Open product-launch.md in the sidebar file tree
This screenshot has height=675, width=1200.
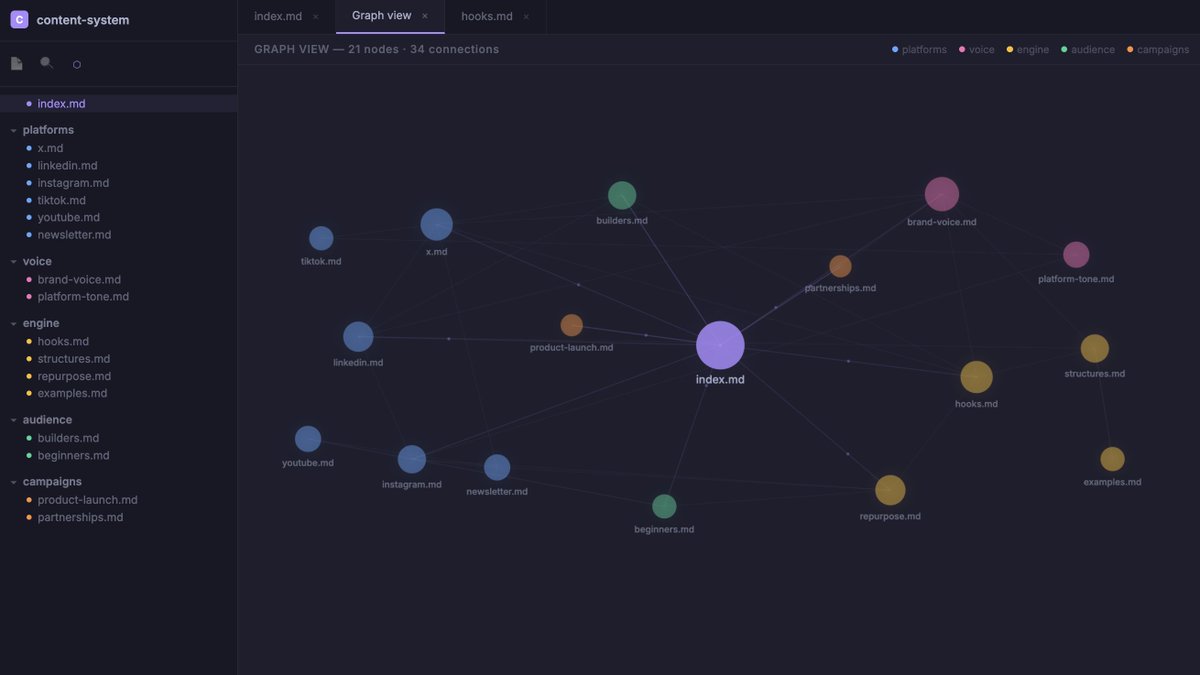pos(118,500)
